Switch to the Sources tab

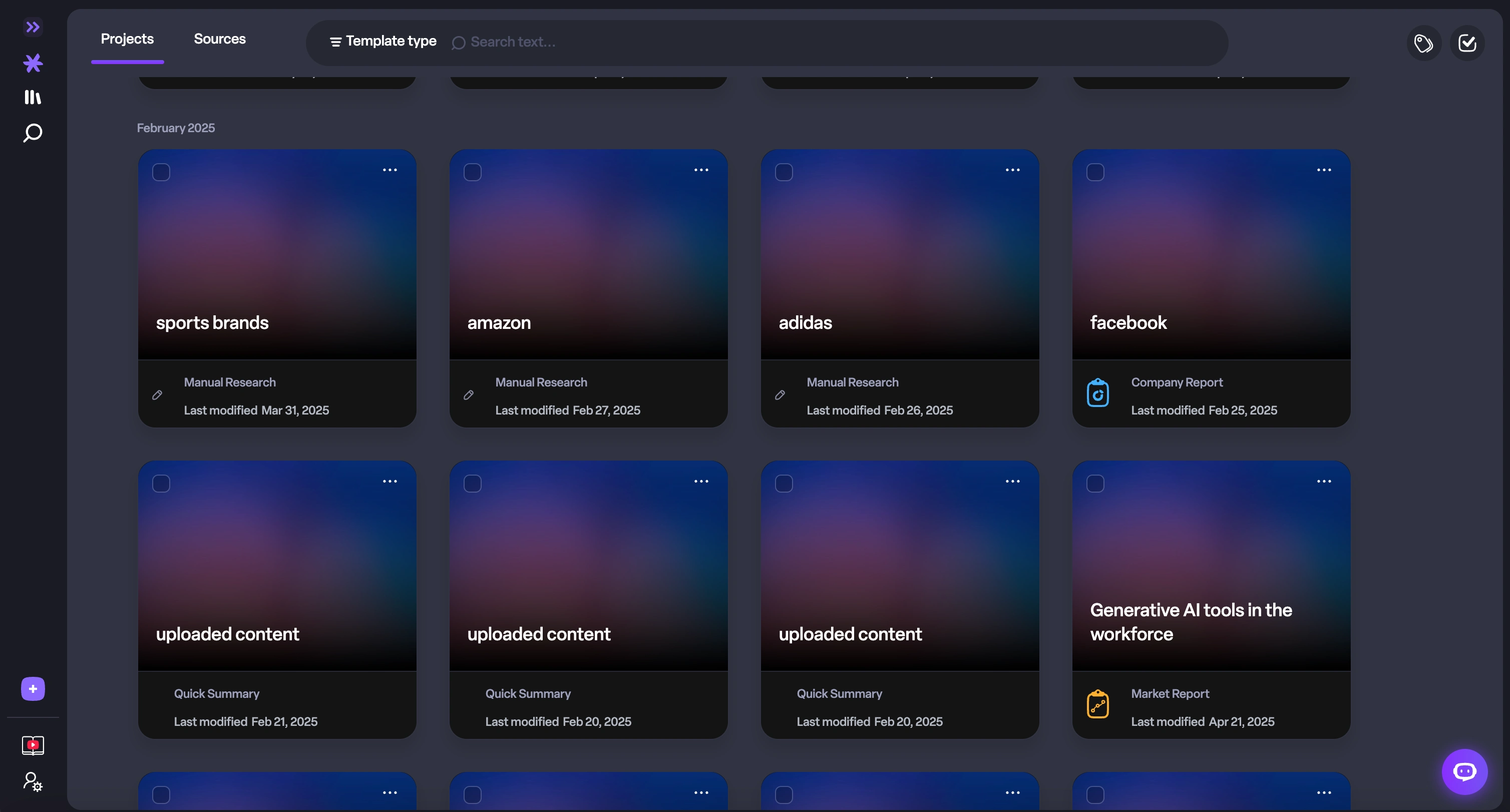[220, 39]
